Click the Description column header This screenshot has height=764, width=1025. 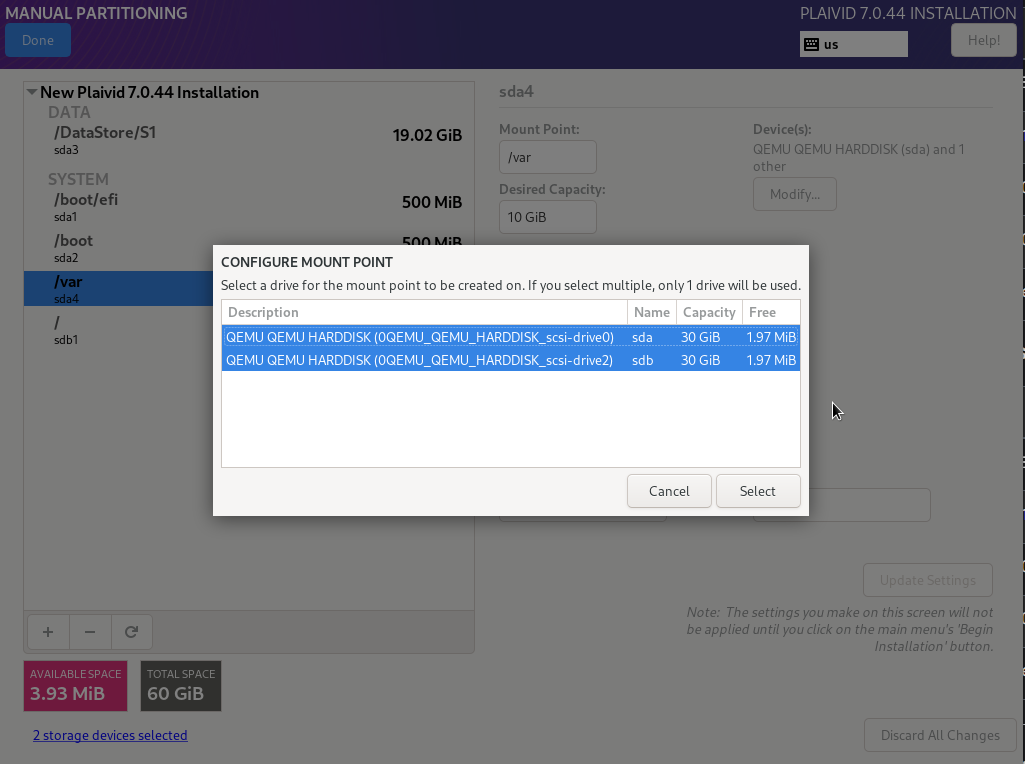pyautogui.click(x=424, y=312)
